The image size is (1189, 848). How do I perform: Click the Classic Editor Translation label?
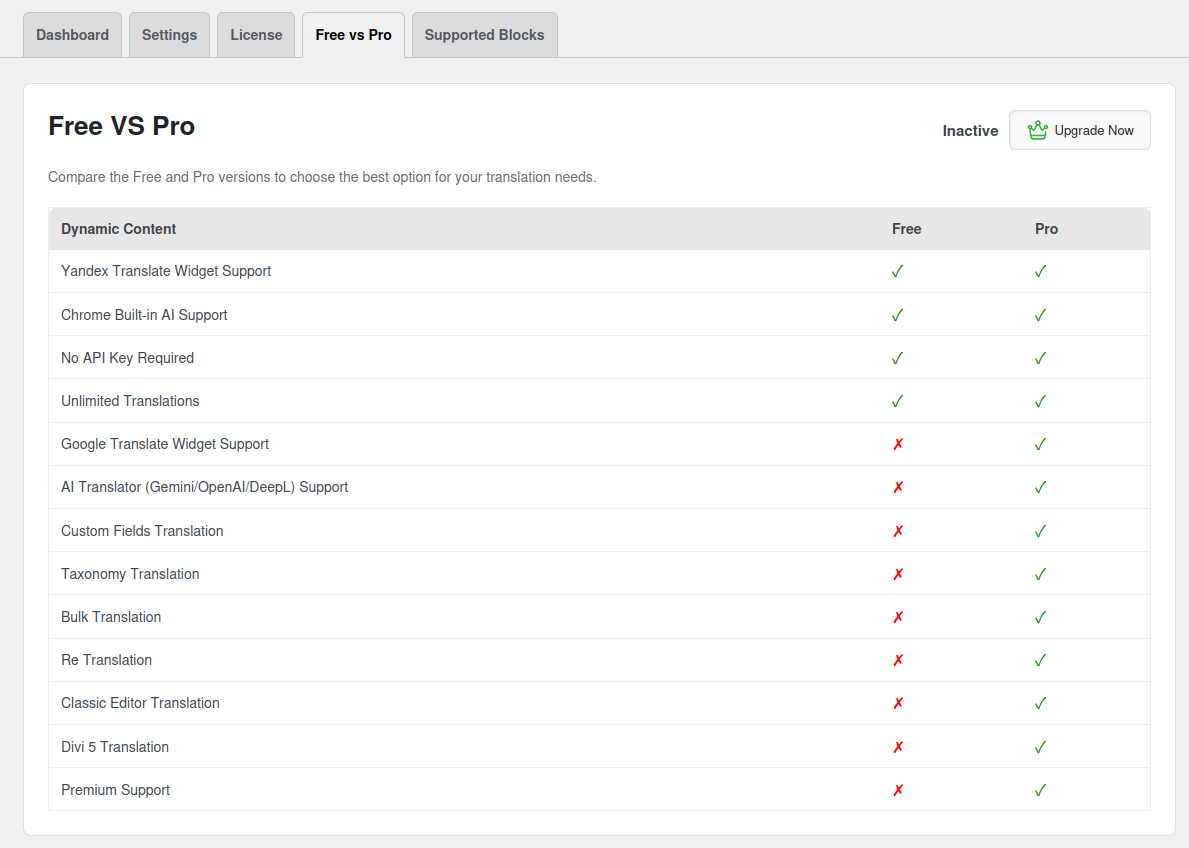point(140,703)
